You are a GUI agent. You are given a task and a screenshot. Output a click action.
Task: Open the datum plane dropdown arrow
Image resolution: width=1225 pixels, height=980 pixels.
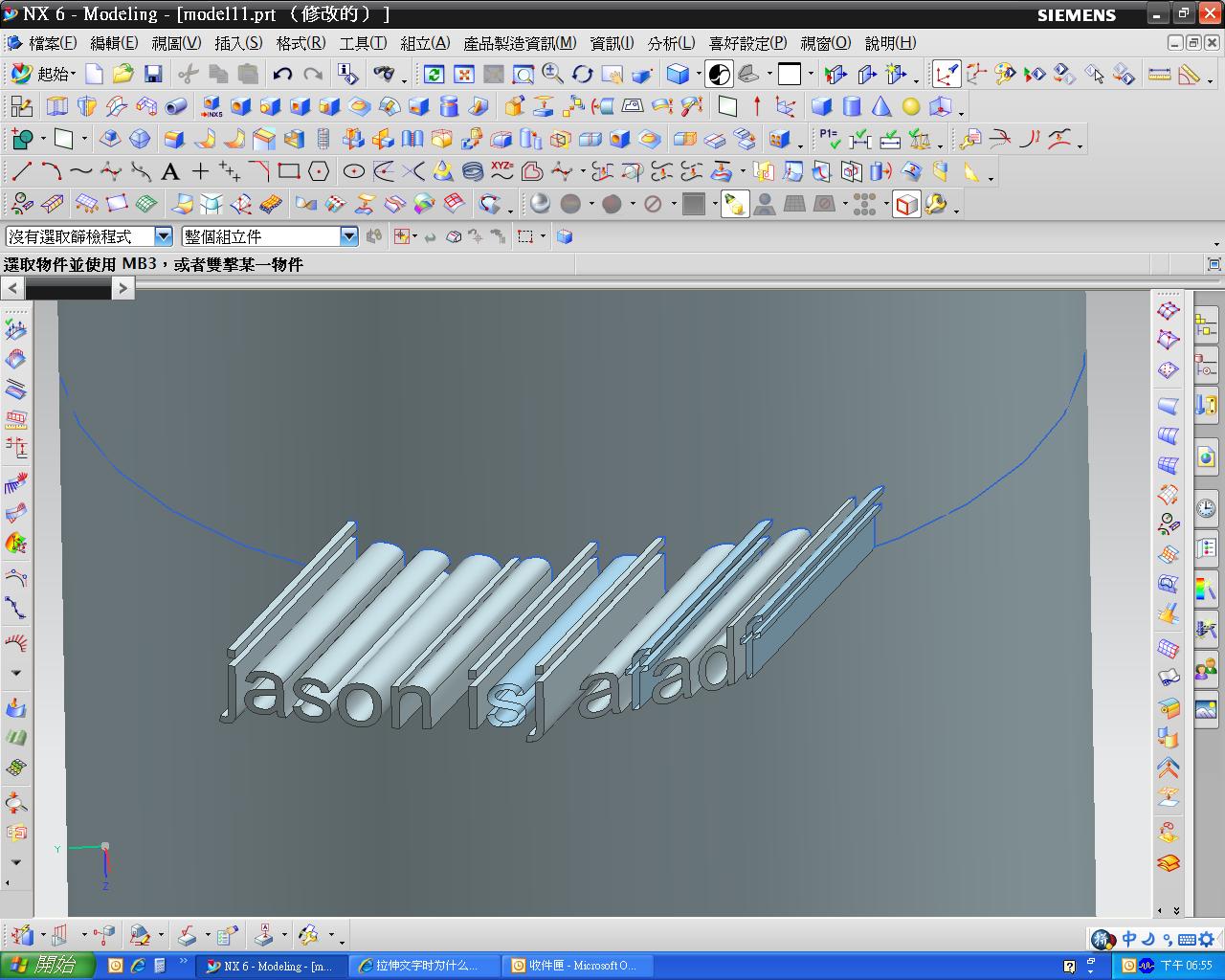(84, 139)
